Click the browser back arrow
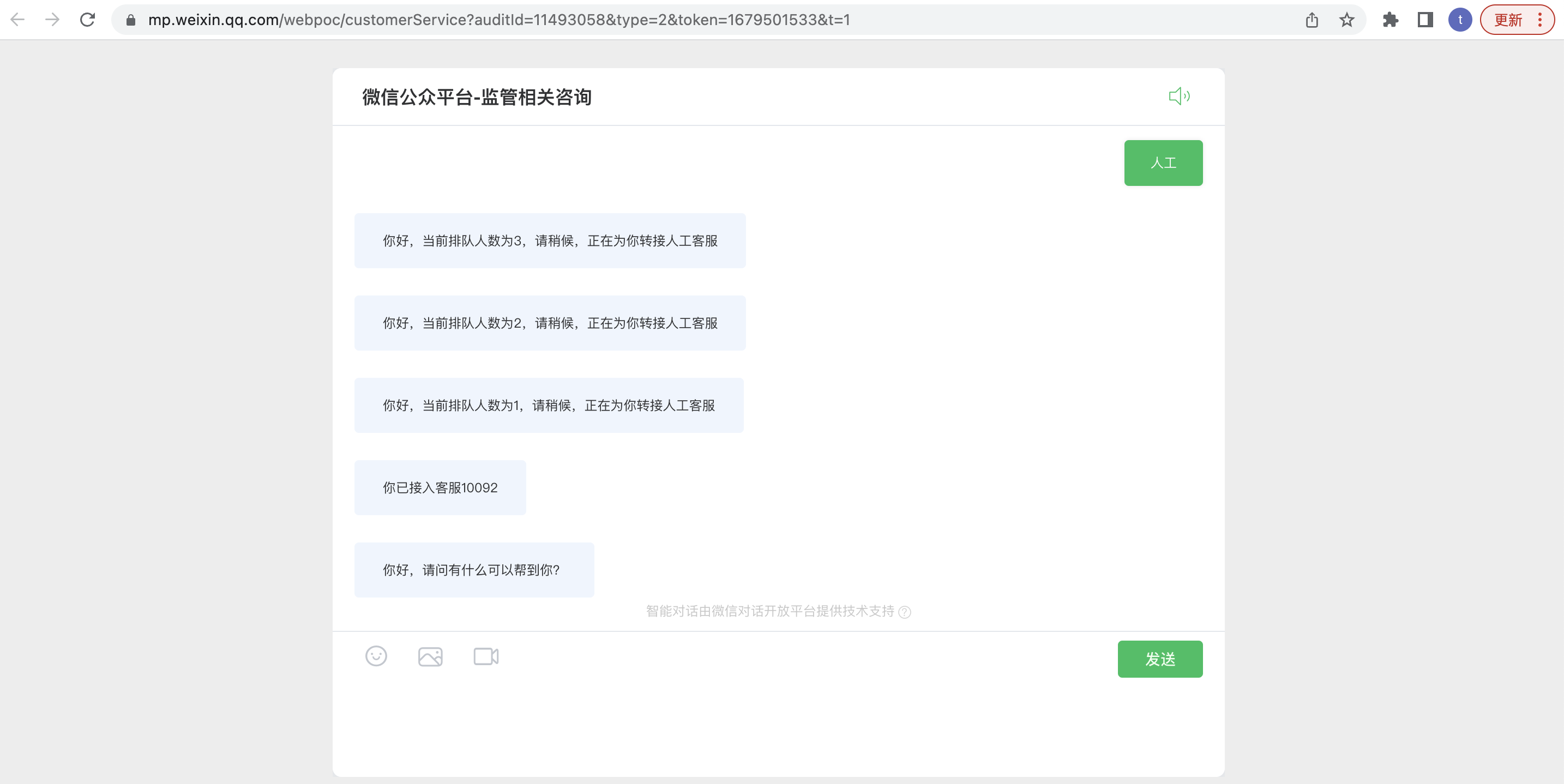Viewport: 1564px width, 784px height. click(17, 20)
